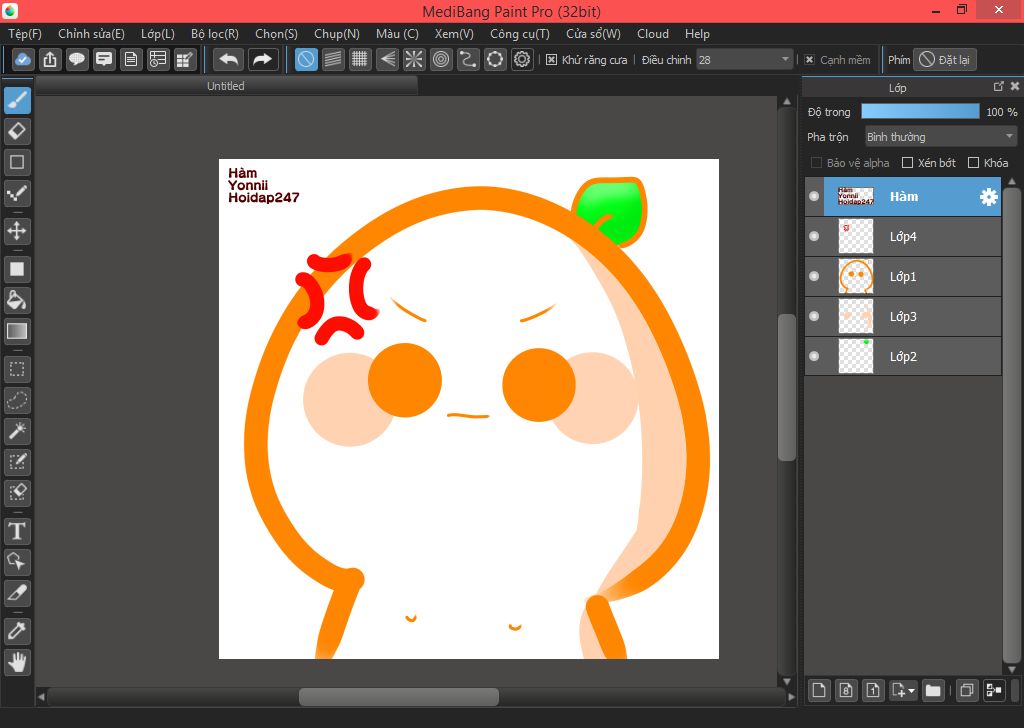Click the Undo arrow button

(229, 59)
